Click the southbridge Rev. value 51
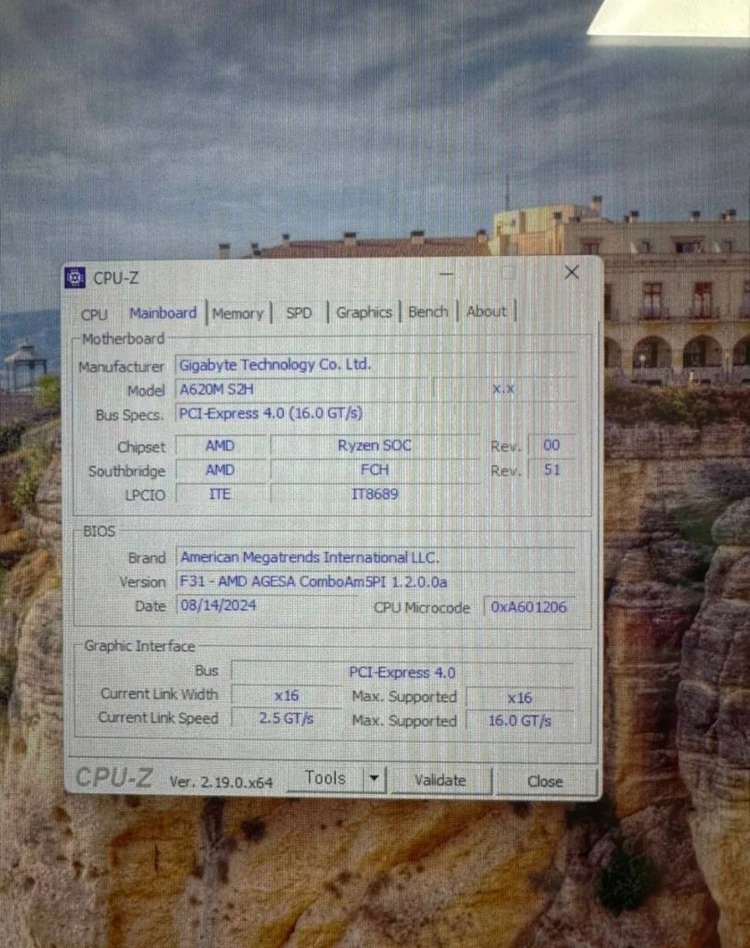The width and height of the screenshot is (750, 948). (551, 470)
